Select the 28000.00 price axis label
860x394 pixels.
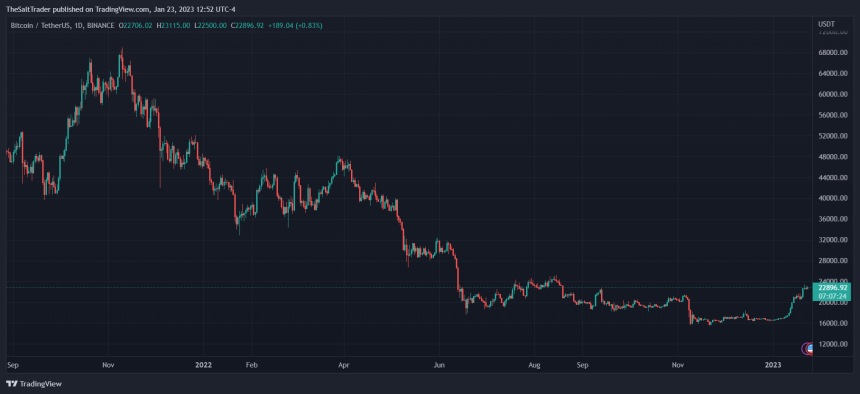[833, 261]
